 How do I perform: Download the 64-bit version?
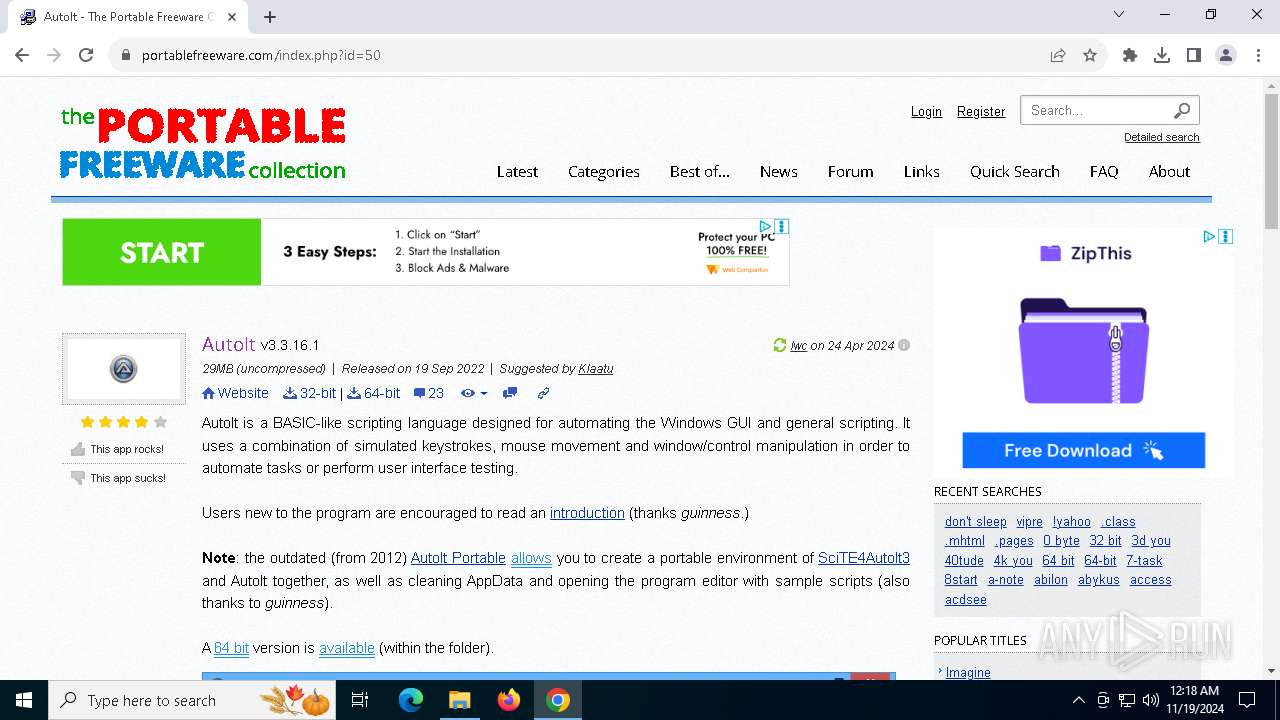(x=374, y=393)
